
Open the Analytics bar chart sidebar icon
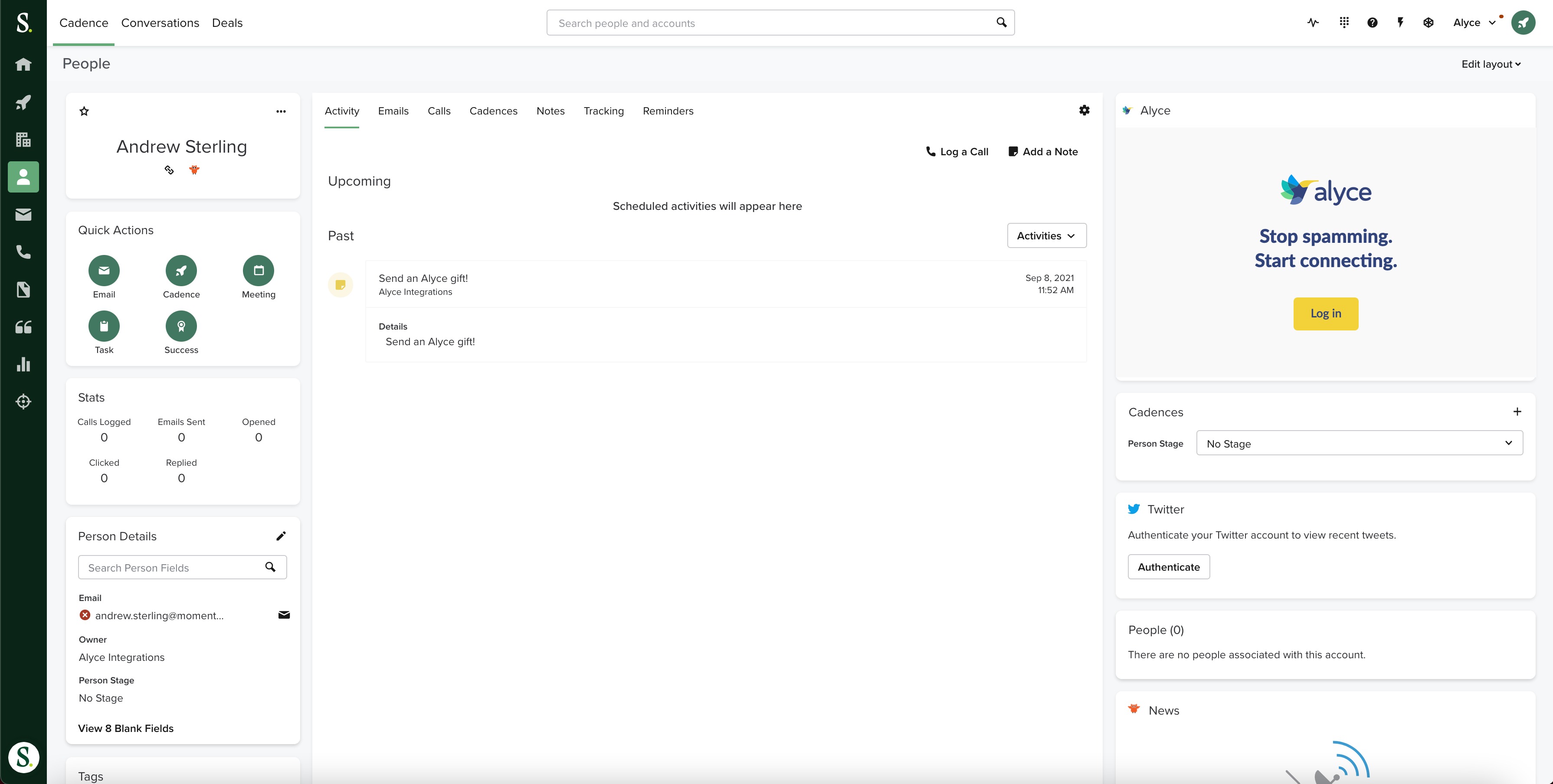coord(23,364)
